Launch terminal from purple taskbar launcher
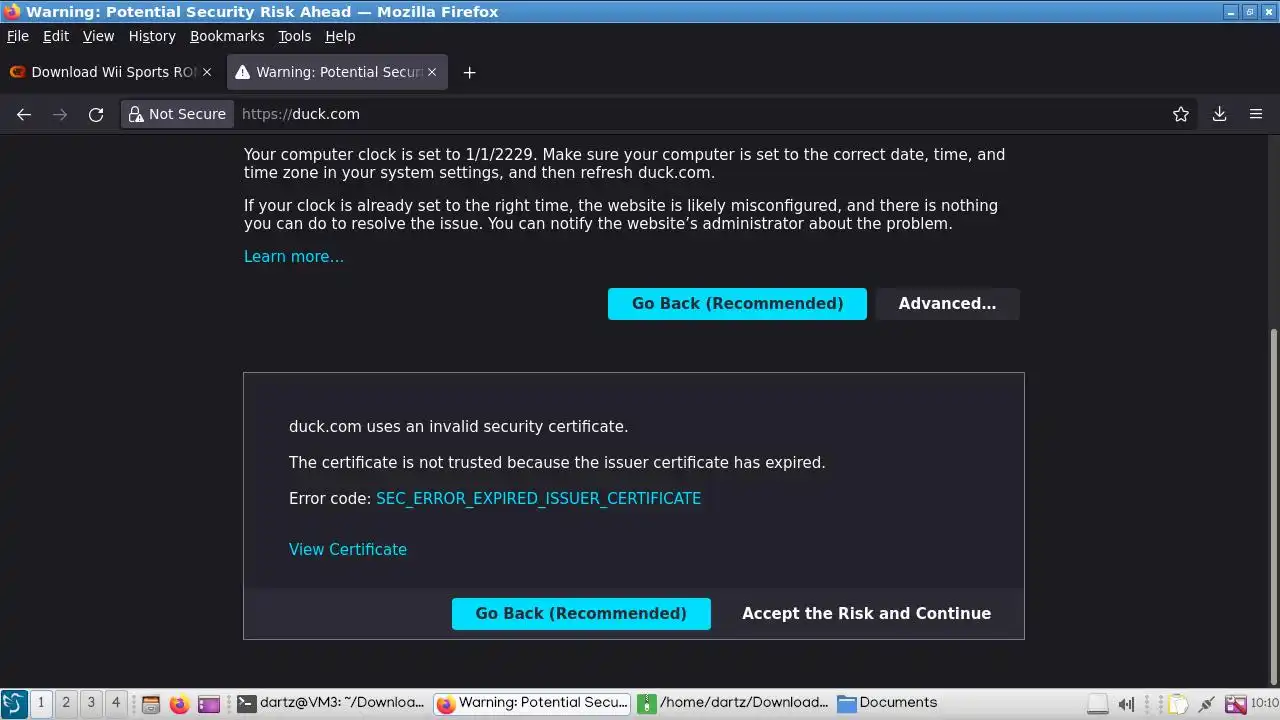Viewport: 1280px width, 720px height. 209,704
